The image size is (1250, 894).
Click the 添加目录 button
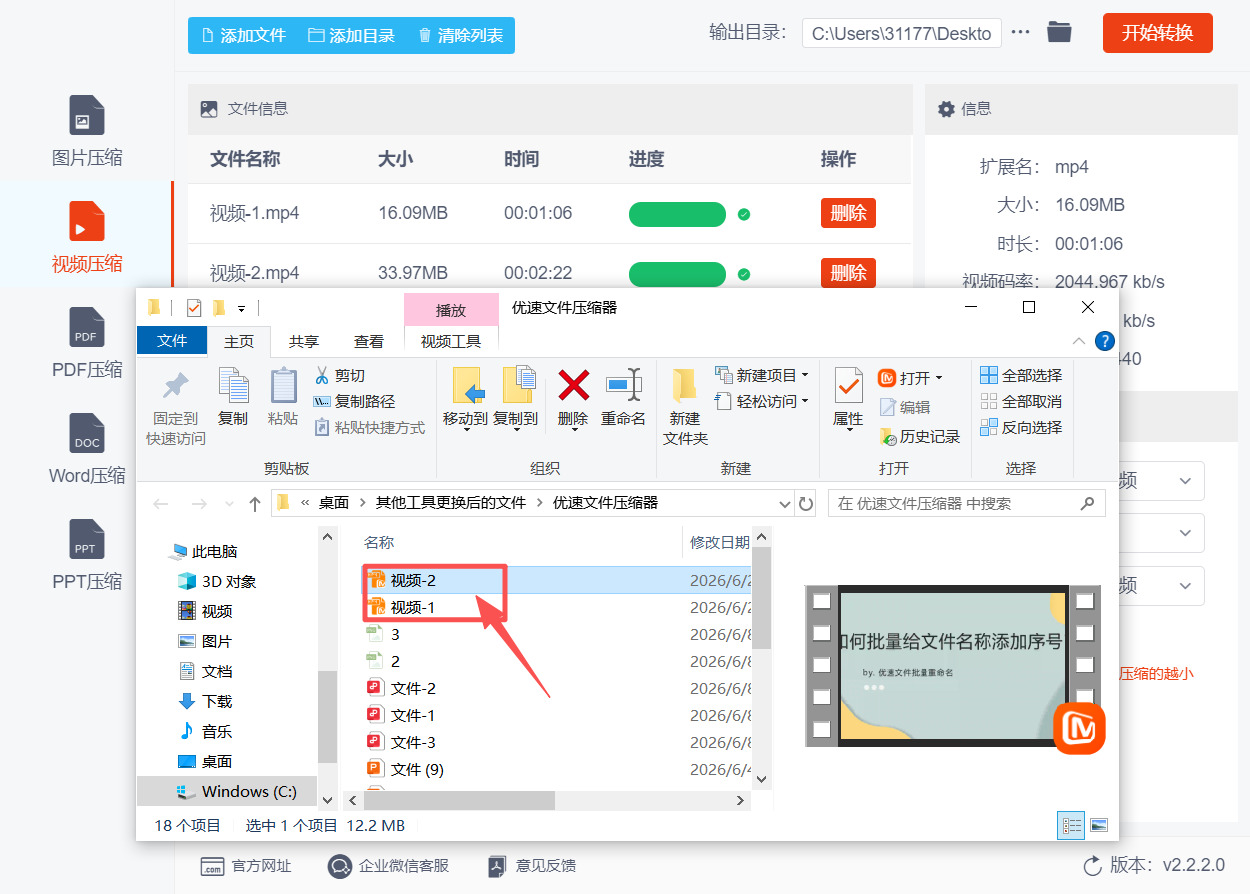pos(351,35)
